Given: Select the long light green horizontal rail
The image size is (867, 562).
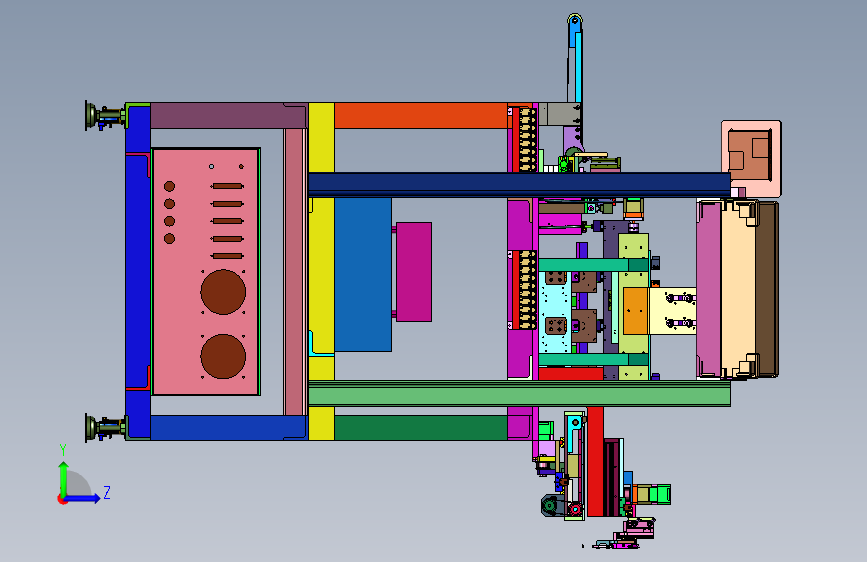Looking at the screenshot, I should click(x=519, y=394).
